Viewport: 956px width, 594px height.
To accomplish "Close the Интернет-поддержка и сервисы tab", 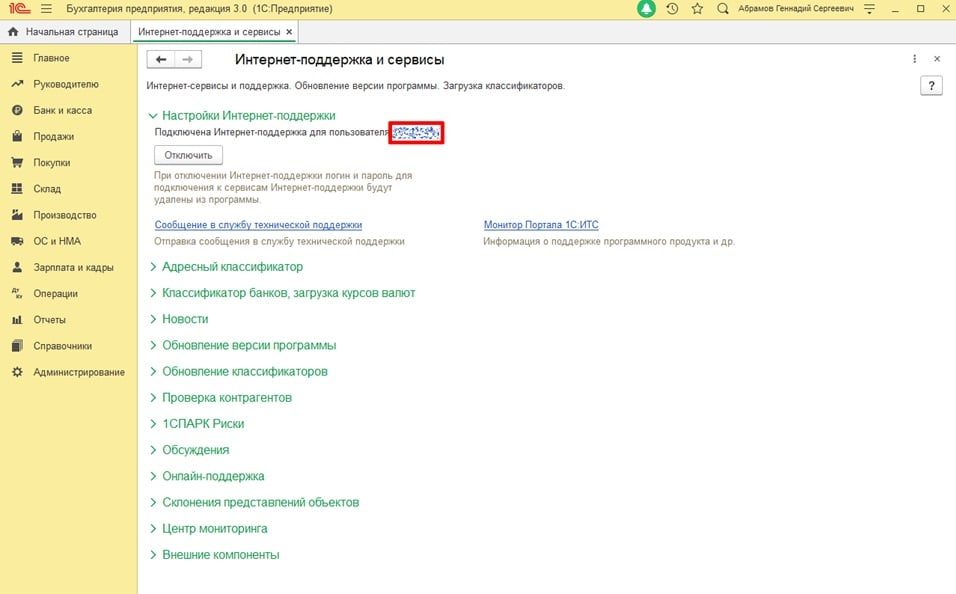I will coord(289,32).
